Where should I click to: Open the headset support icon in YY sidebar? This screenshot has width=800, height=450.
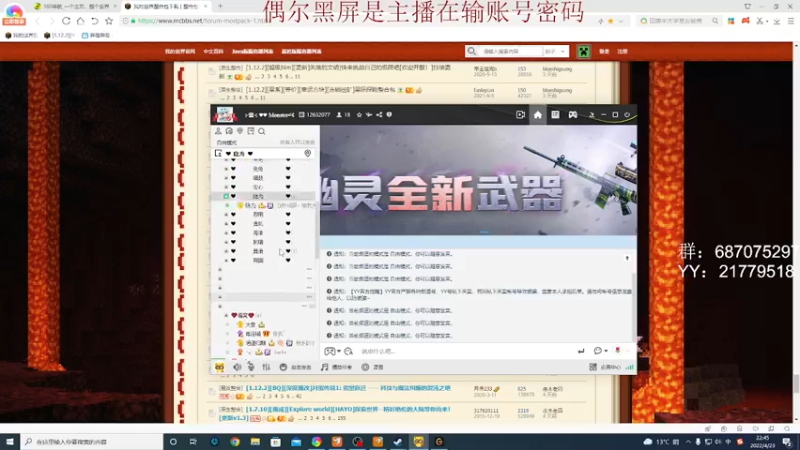229,131
